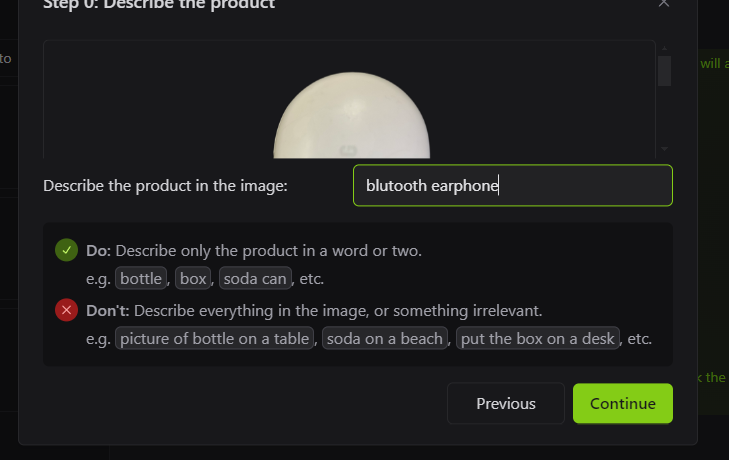Click 'put the box on a desk' example
This screenshot has width=729, height=460.
[x=537, y=338]
